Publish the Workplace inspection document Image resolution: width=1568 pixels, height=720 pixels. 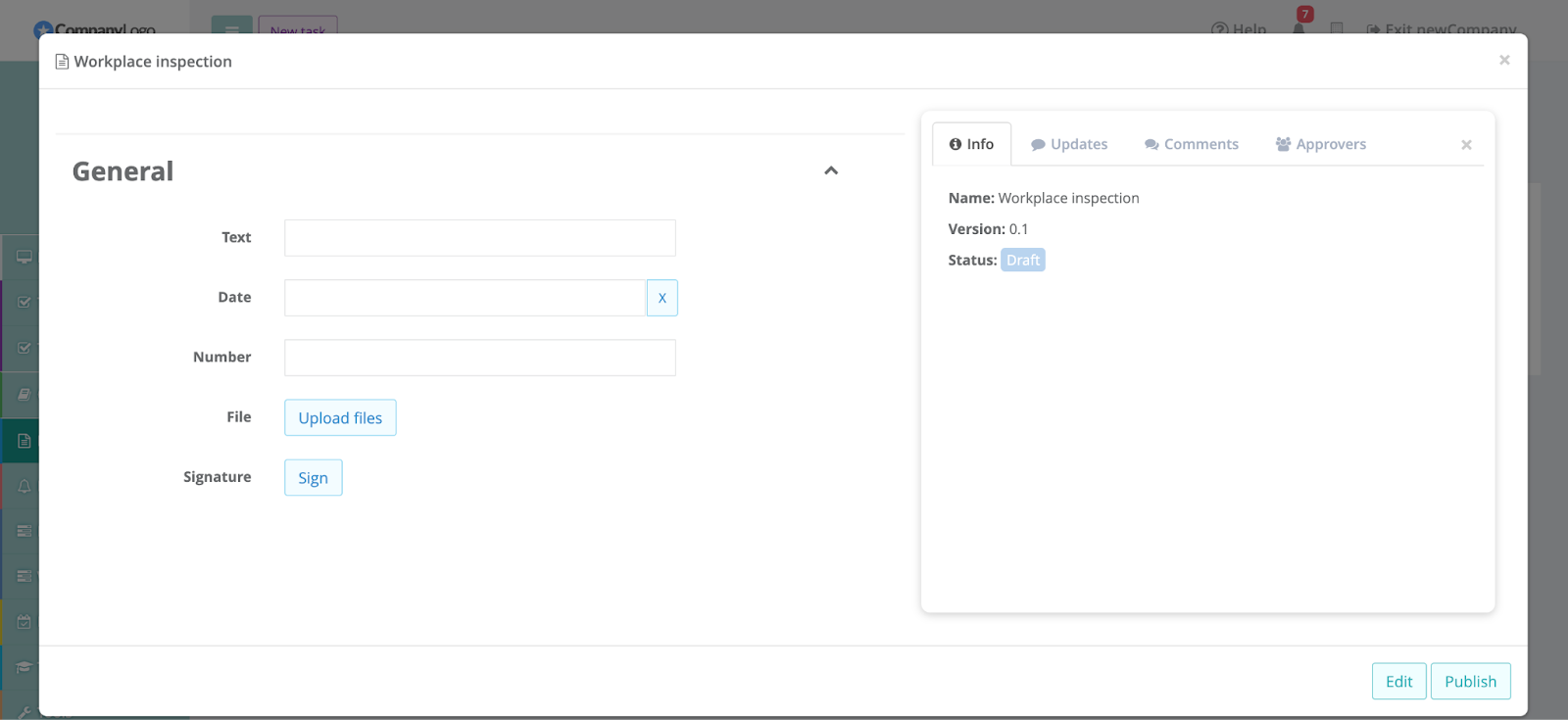coord(1471,682)
